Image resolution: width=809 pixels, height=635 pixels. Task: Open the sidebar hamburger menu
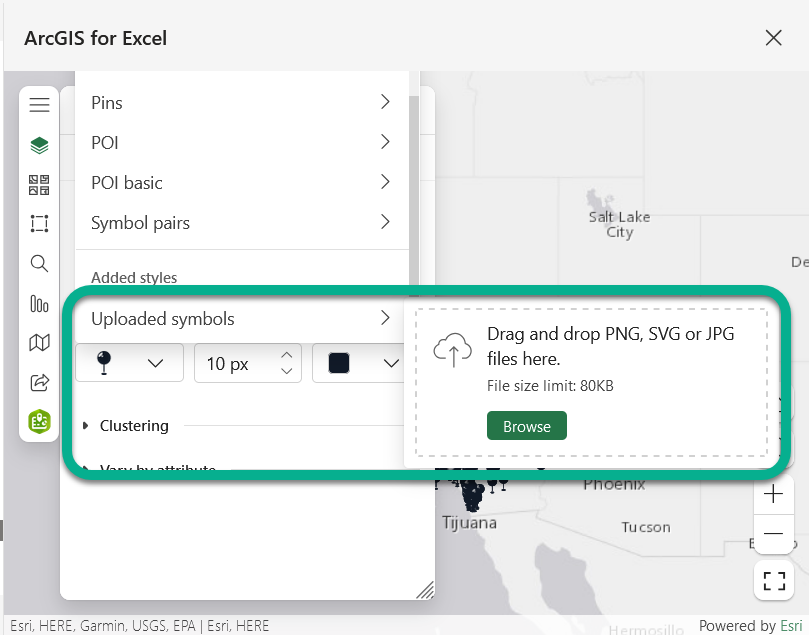click(39, 103)
